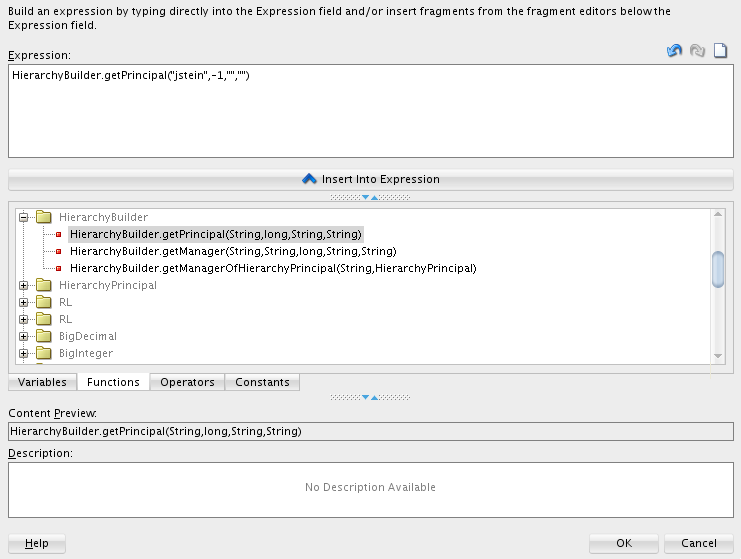Collapse the HierarchyBuilder folder node

(24, 217)
